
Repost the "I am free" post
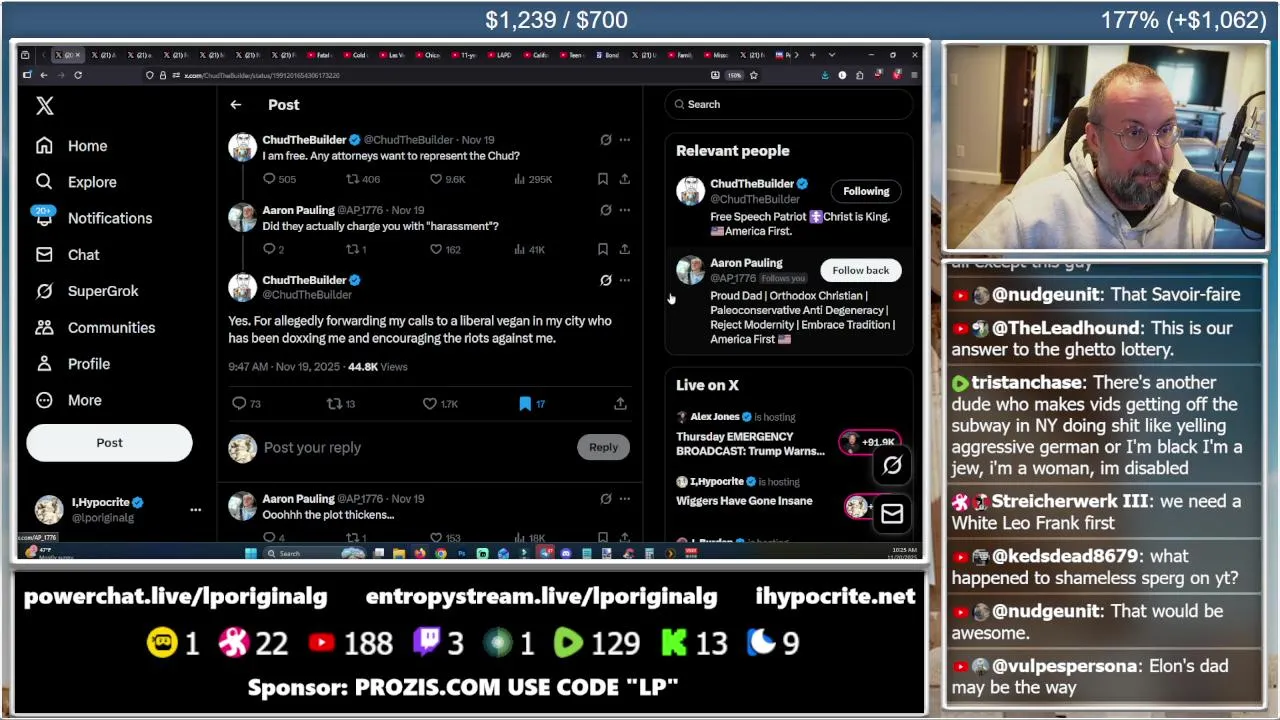coord(352,179)
